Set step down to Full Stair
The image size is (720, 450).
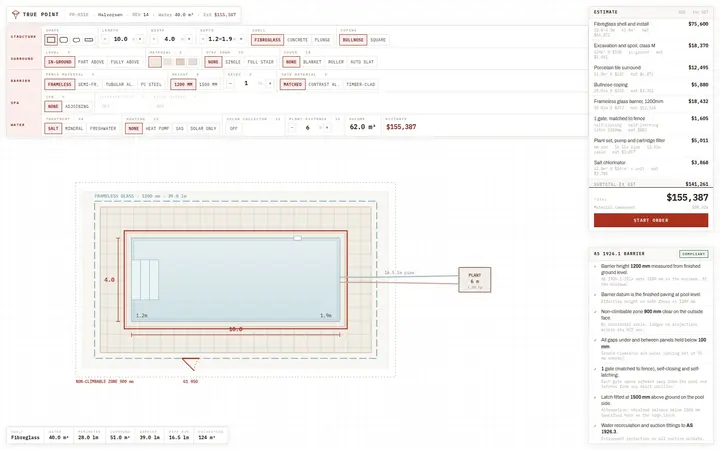(x=260, y=62)
